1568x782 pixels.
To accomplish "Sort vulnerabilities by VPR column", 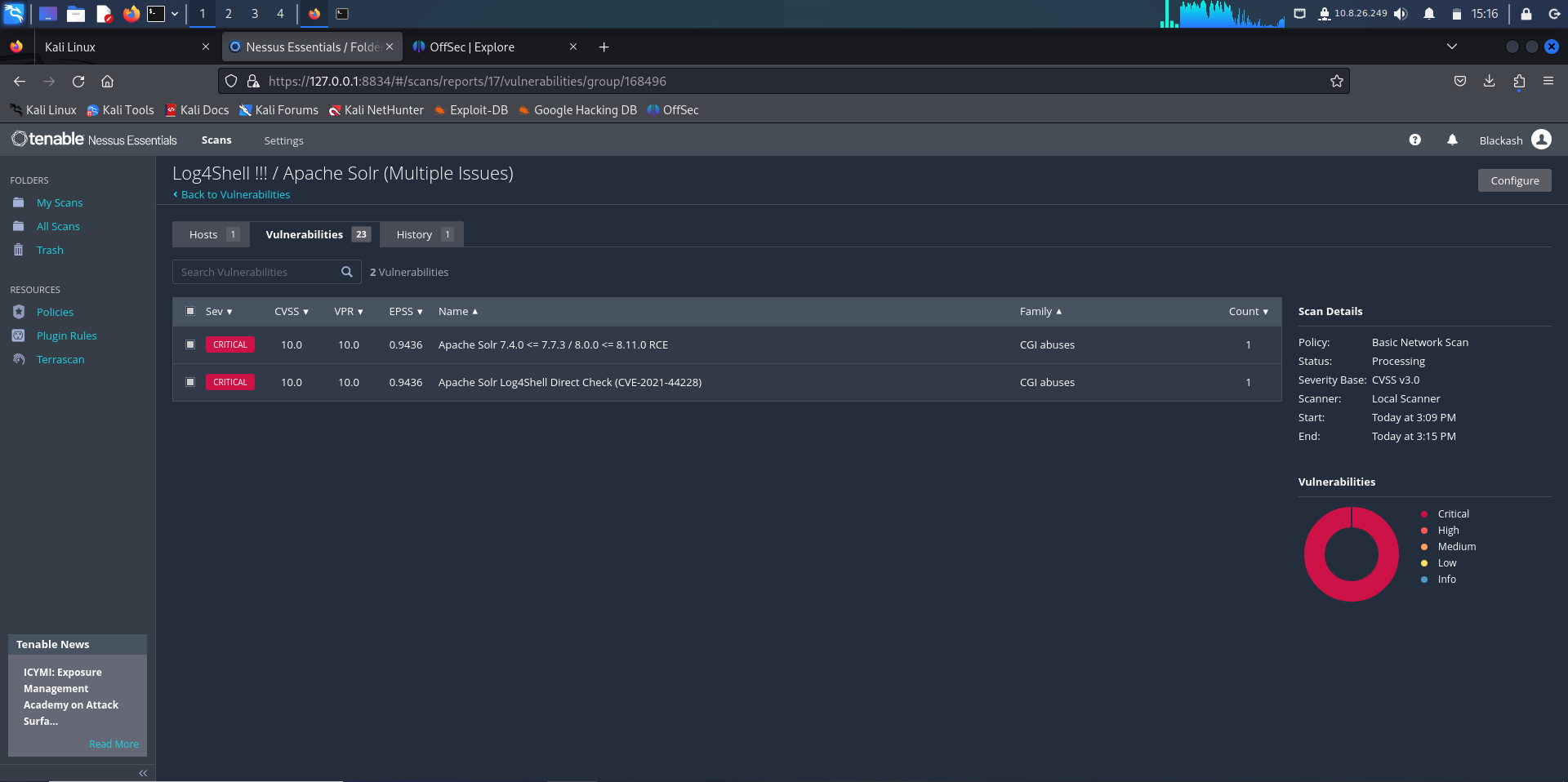I will point(349,311).
